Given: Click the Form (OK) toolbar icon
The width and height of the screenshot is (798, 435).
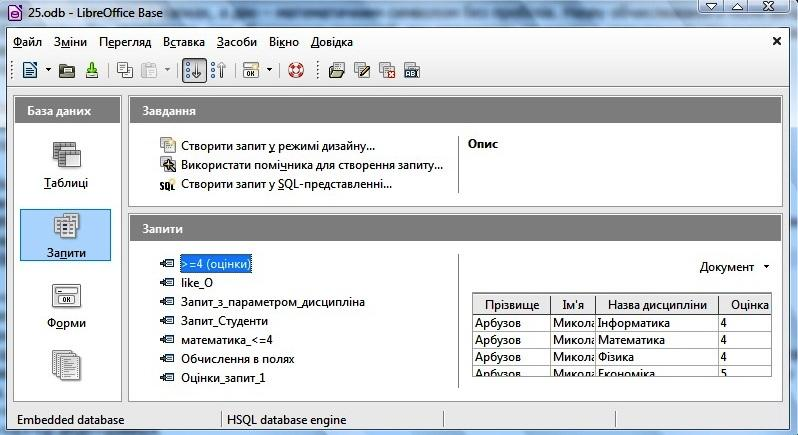Looking at the screenshot, I should pyautogui.click(x=251, y=70).
